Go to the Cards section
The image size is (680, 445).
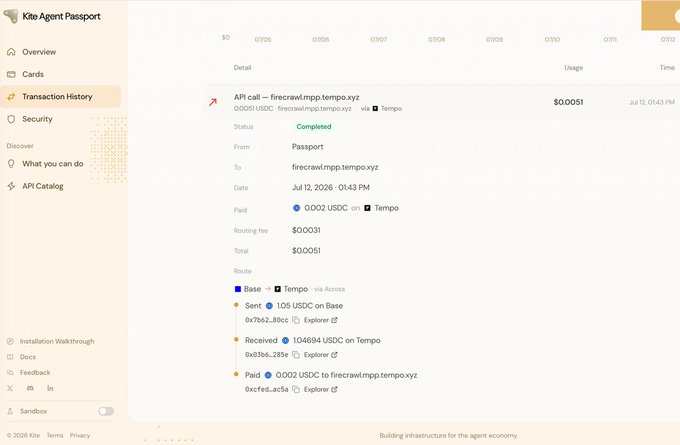pyautogui.click(x=33, y=74)
